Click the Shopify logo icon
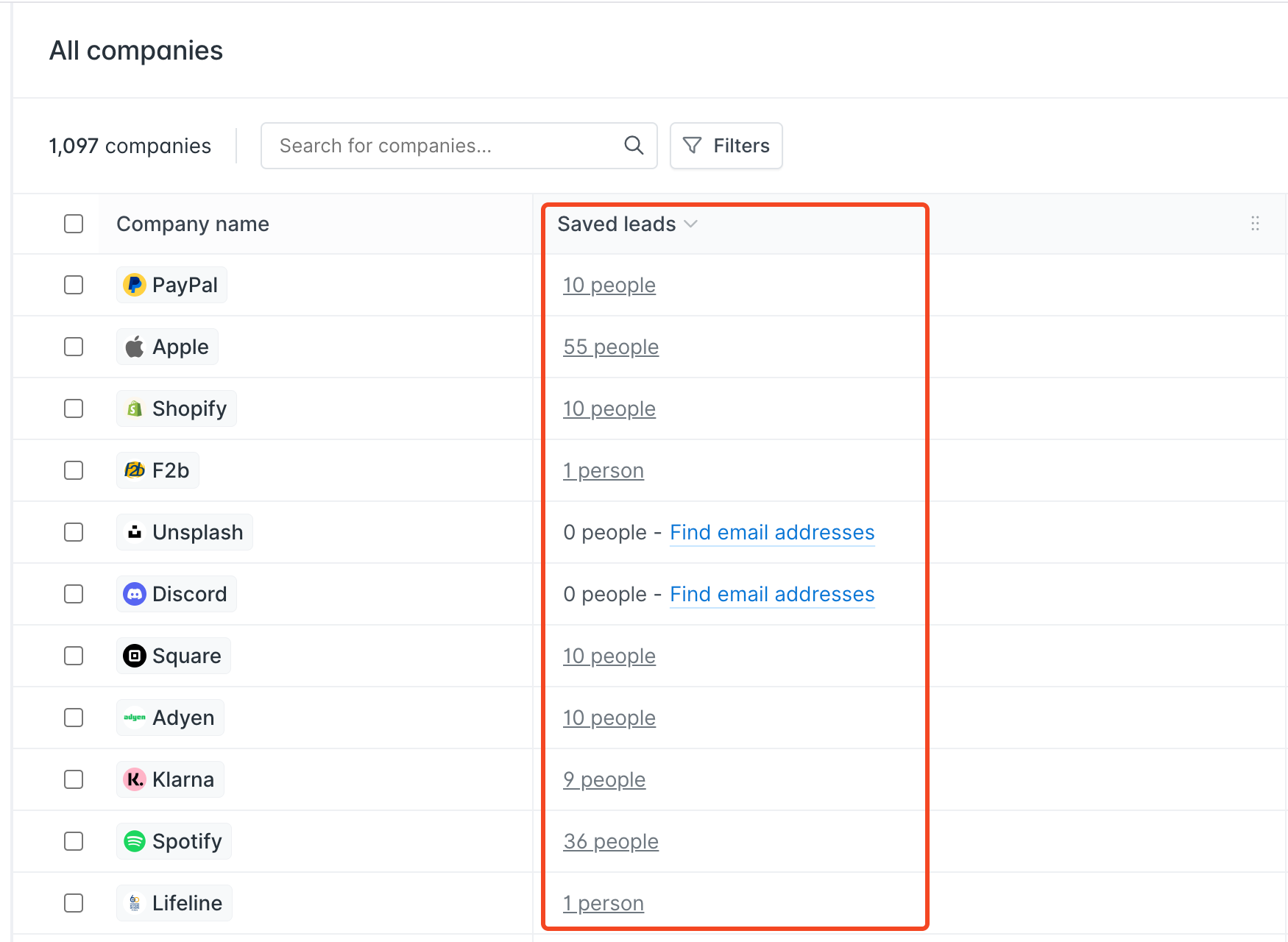The image size is (1288, 942). click(135, 408)
